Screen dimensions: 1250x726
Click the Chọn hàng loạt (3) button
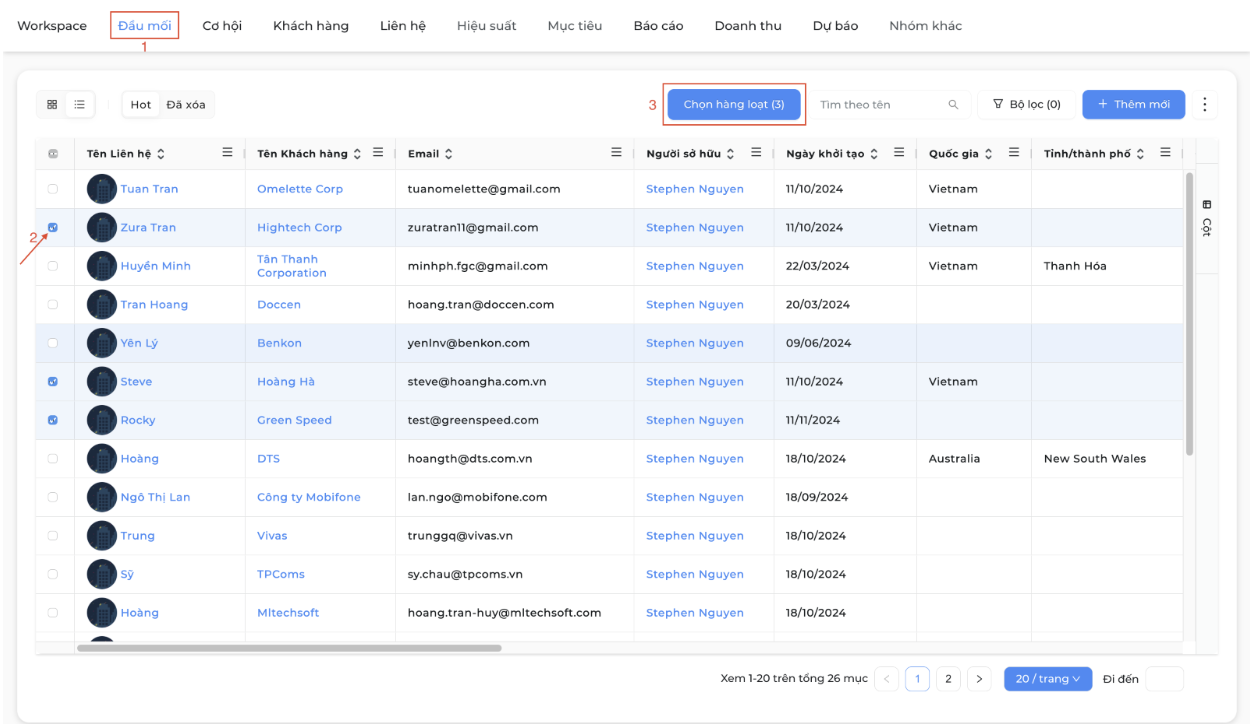(734, 104)
